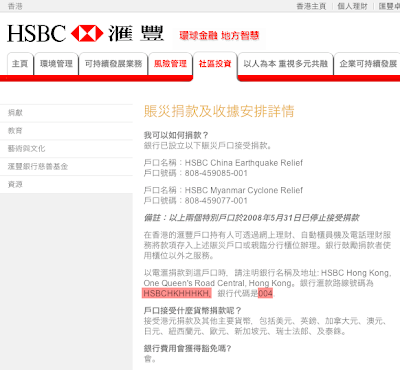This screenshot has height=370, width=400.
Task: Click the 滙豐 Chinese logo text
Action: 136,34
